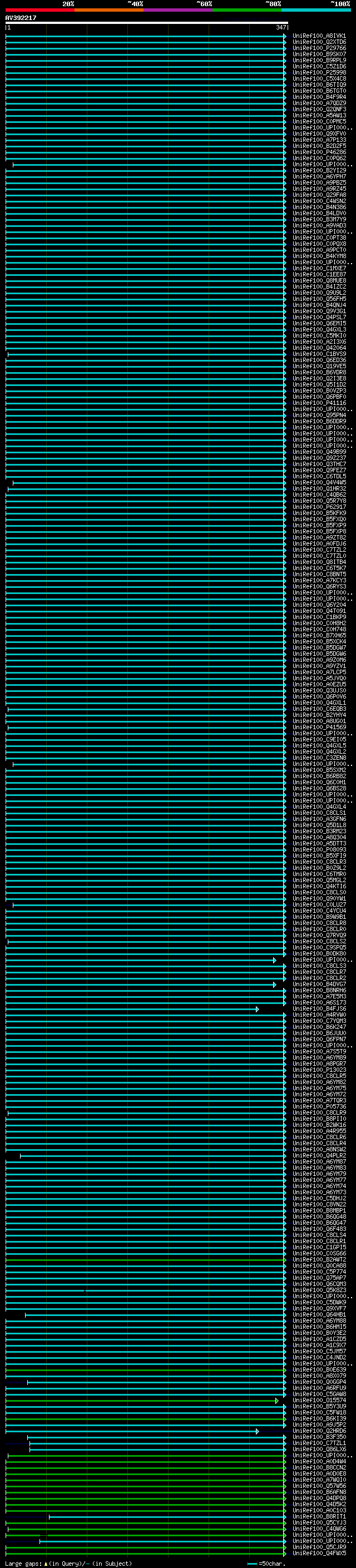The width and height of the screenshot is (356, 1568).
Task: Select the UniRef100_P05736 label
Action: pyautogui.click(x=319, y=1106)
